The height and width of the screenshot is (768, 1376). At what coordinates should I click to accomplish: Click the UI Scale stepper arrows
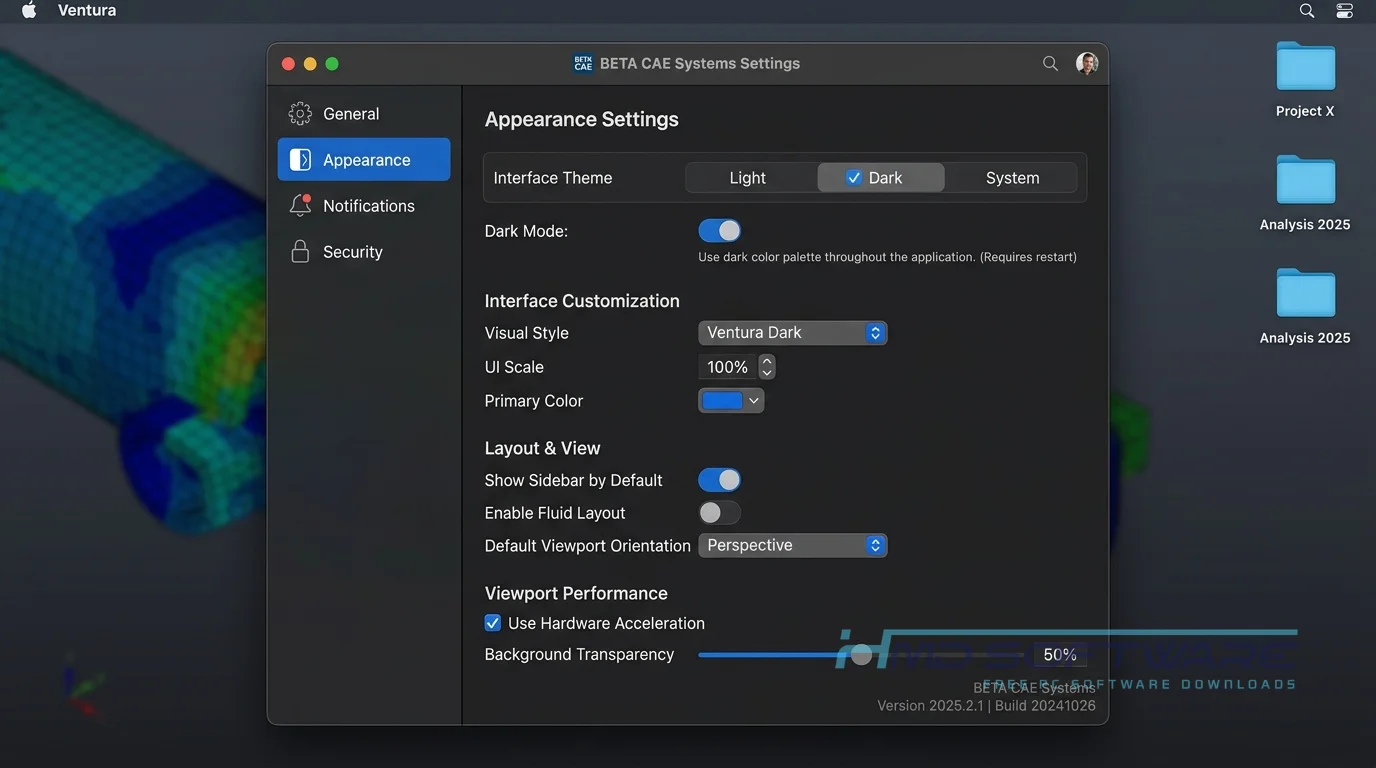pos(767,367)
